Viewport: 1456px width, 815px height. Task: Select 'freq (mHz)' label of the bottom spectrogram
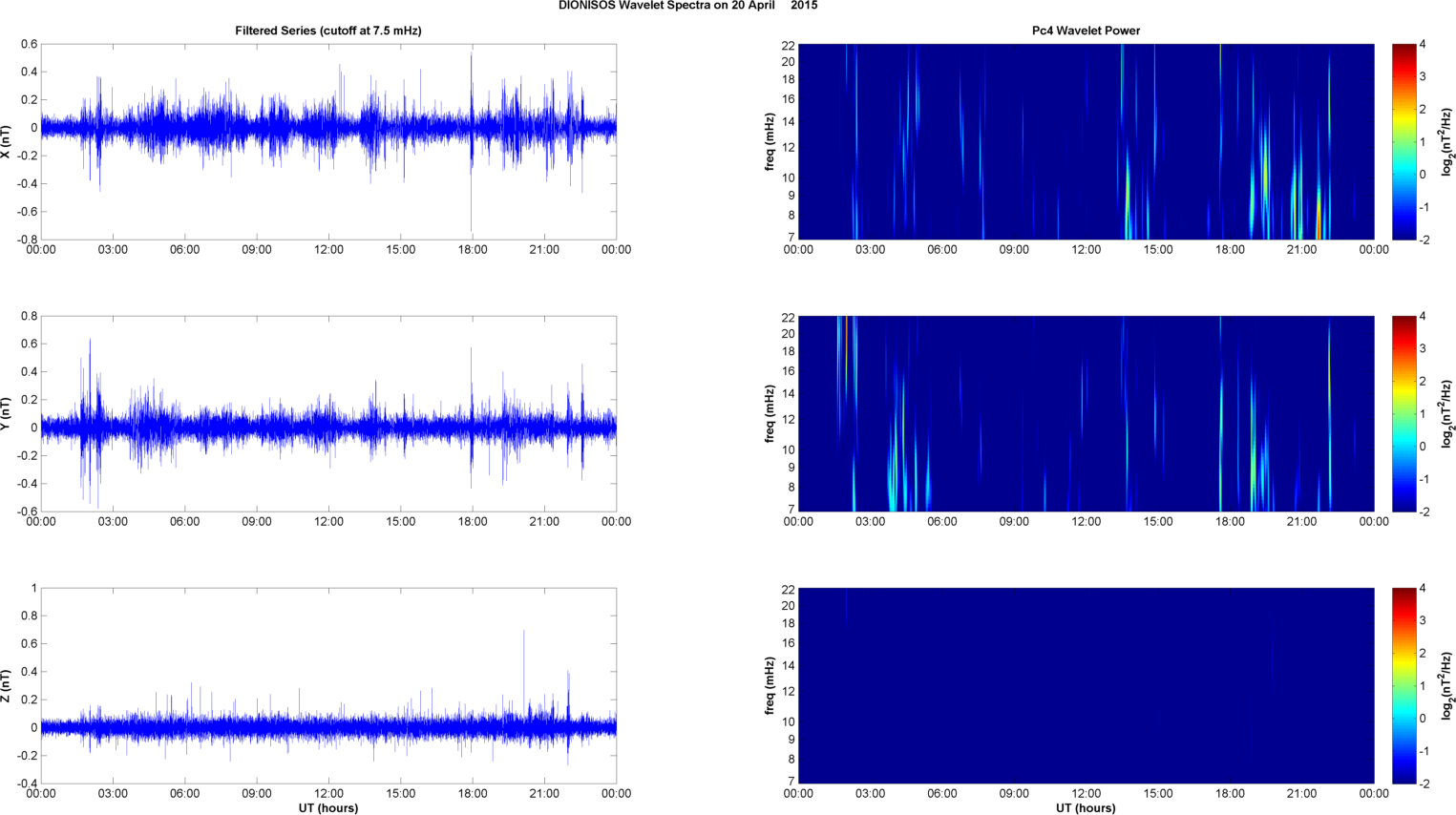[770, 685]
